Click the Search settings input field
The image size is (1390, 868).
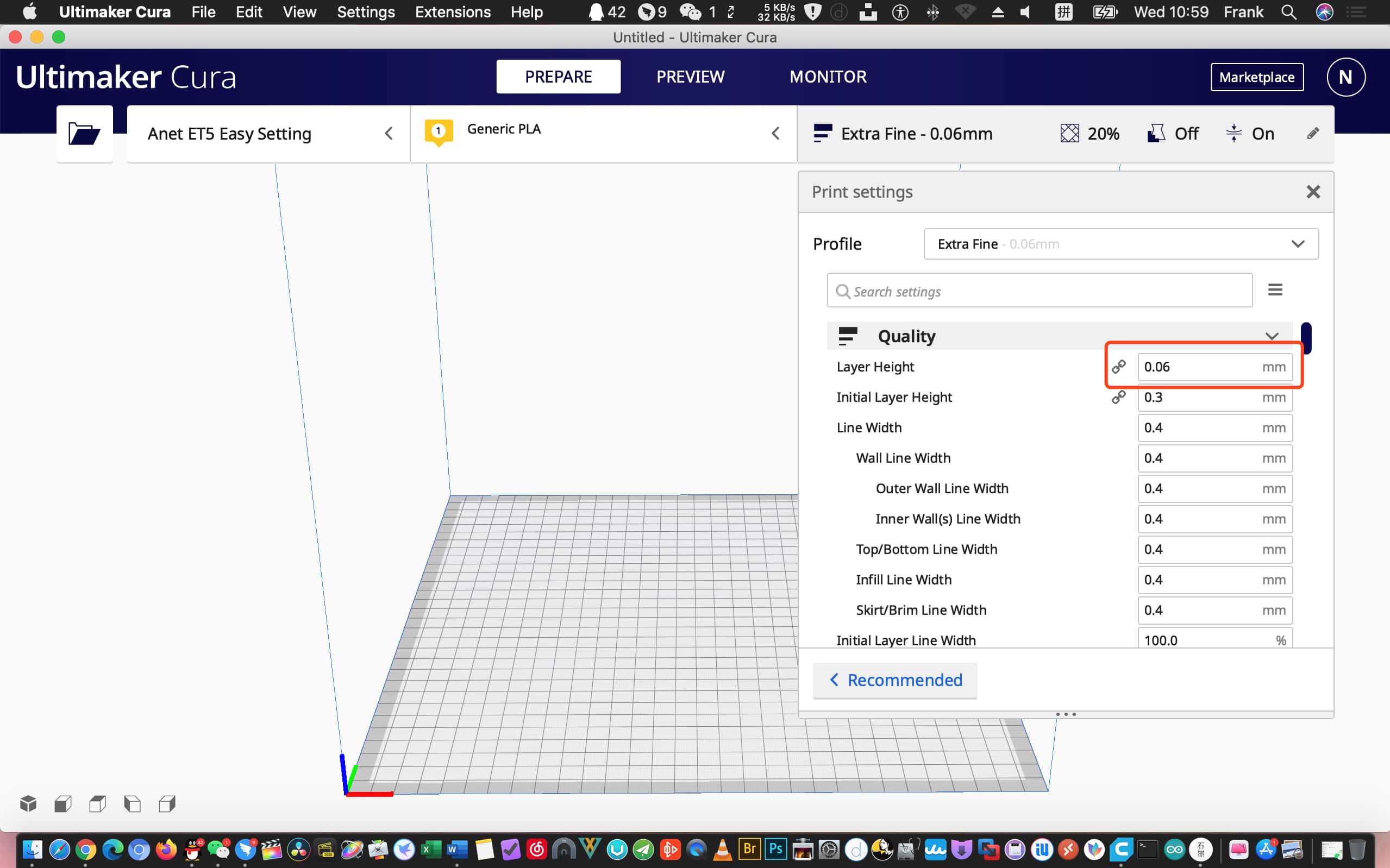click(x=1039, y=291)
